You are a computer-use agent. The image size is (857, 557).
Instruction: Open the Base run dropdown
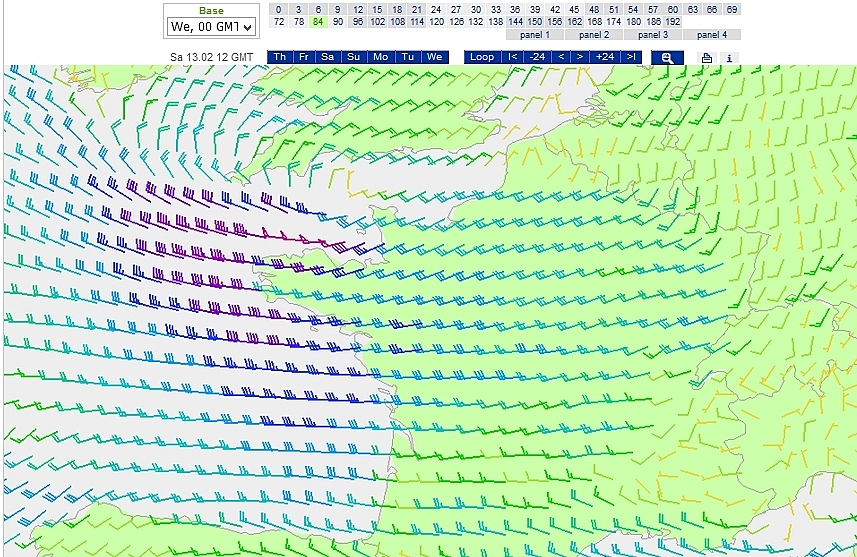coord(212,27)
